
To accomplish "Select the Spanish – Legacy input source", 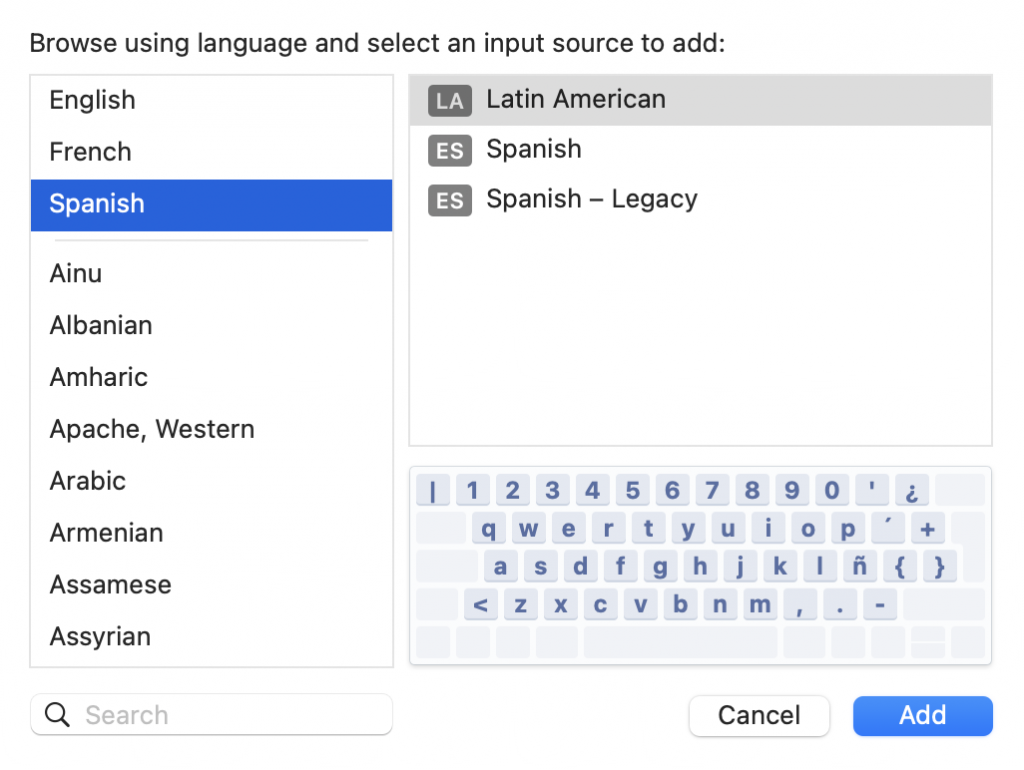I will [591, 199].
